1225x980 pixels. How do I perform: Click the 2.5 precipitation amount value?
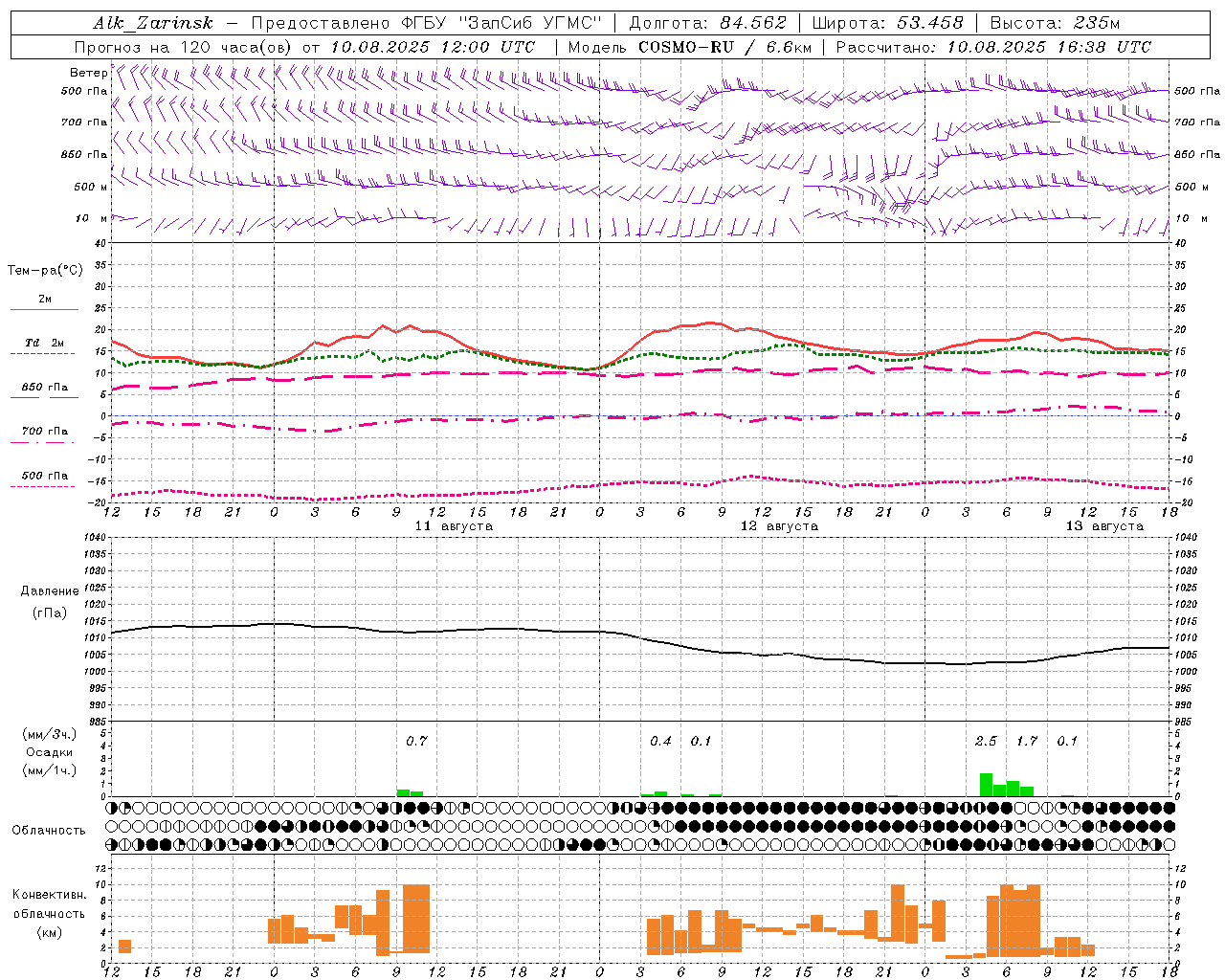pos(986,742)
